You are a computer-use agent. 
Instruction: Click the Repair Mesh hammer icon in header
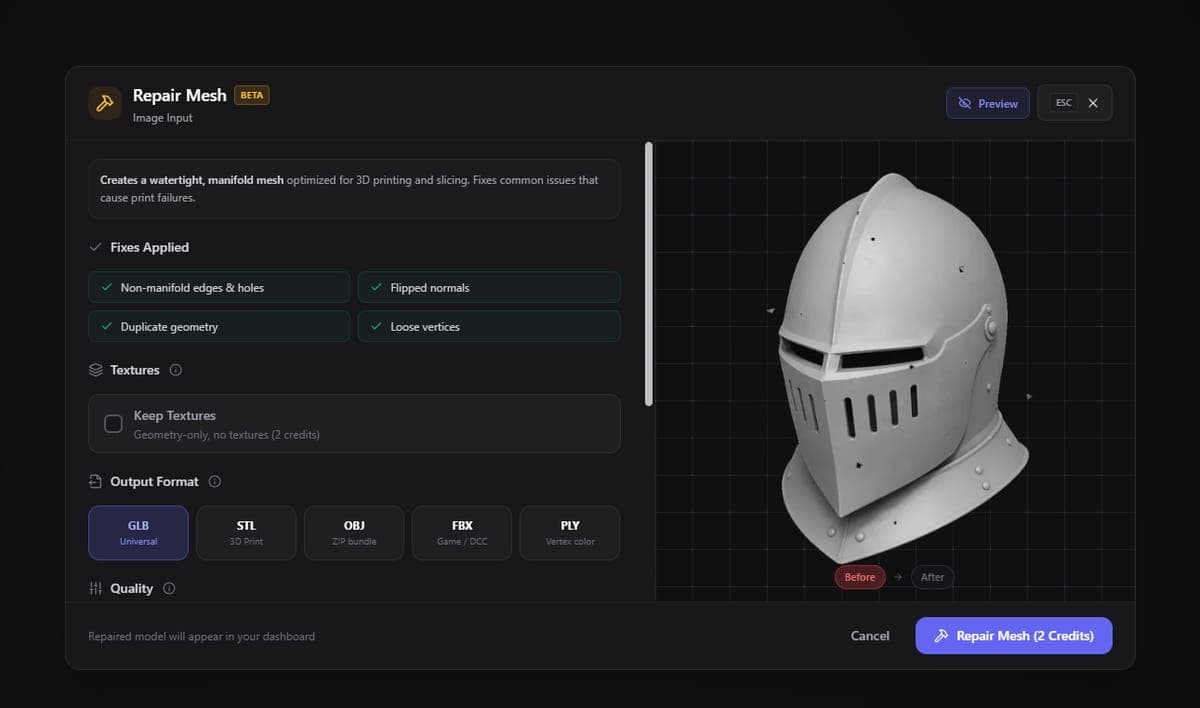[x=105, y=103]
